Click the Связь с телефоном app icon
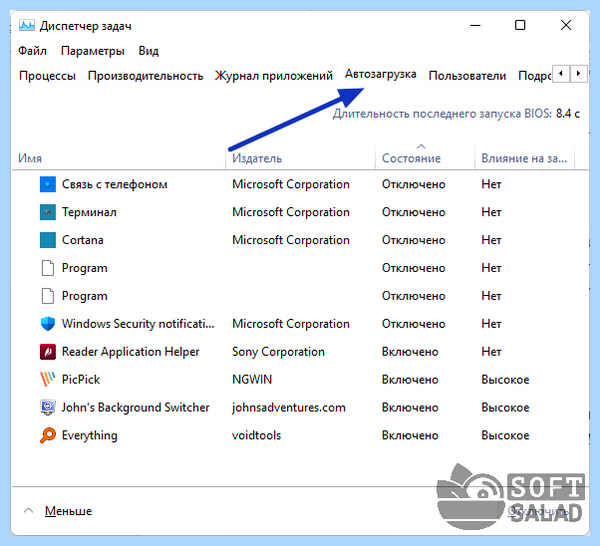 click(48, 184)
